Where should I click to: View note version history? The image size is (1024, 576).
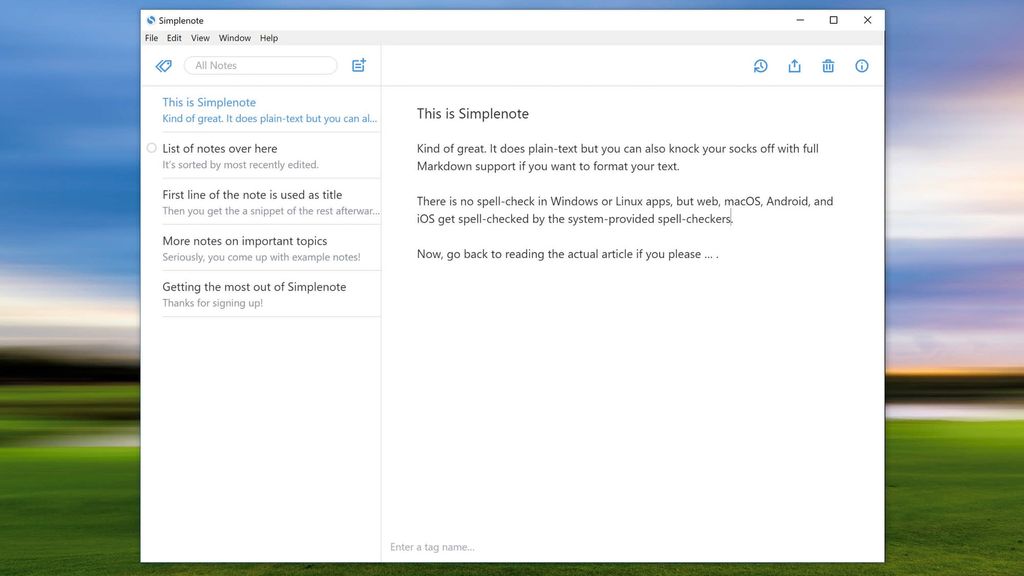click(760, 65)
